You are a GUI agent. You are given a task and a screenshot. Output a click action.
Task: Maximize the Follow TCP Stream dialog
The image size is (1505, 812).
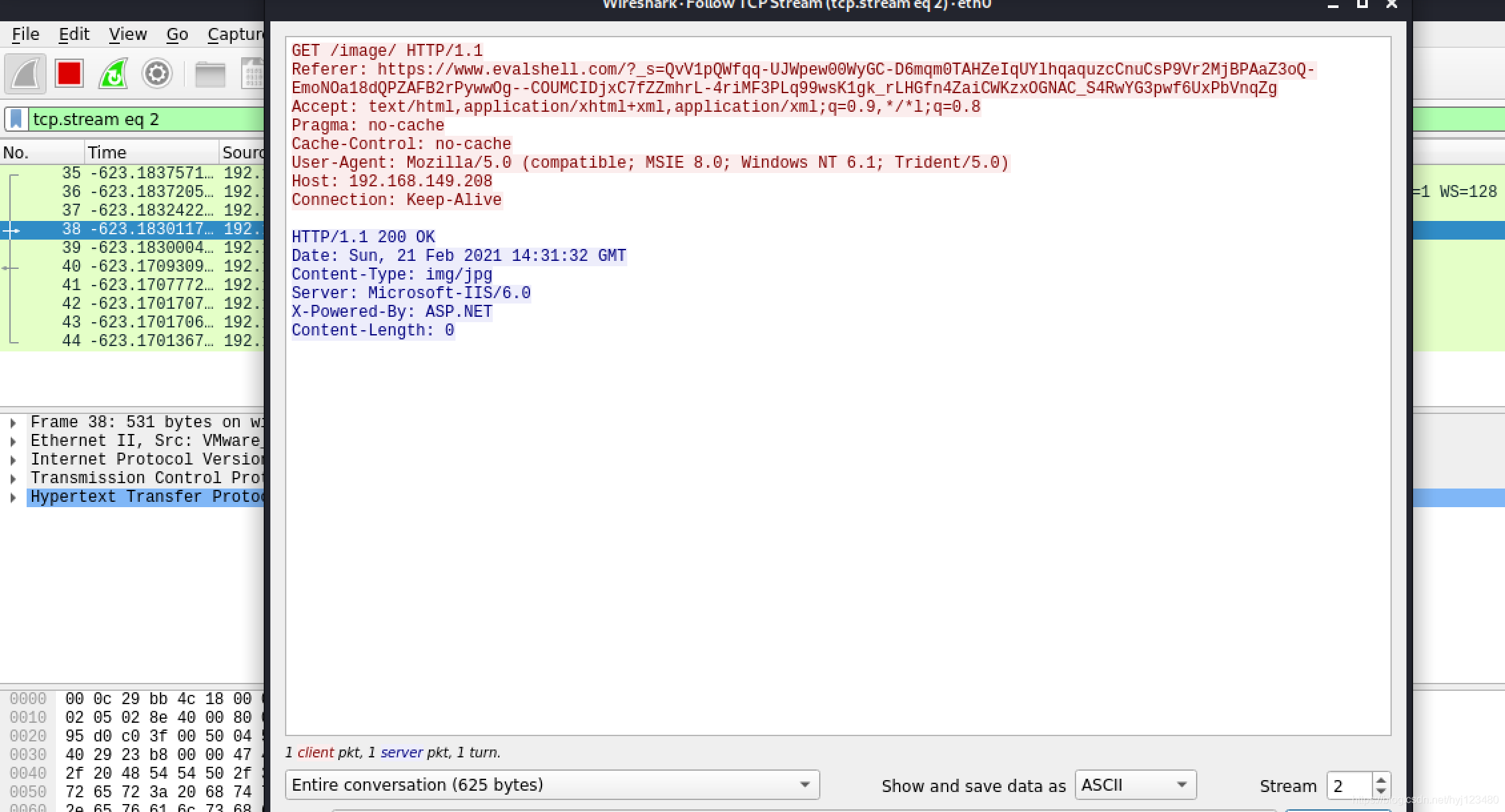1362,5
